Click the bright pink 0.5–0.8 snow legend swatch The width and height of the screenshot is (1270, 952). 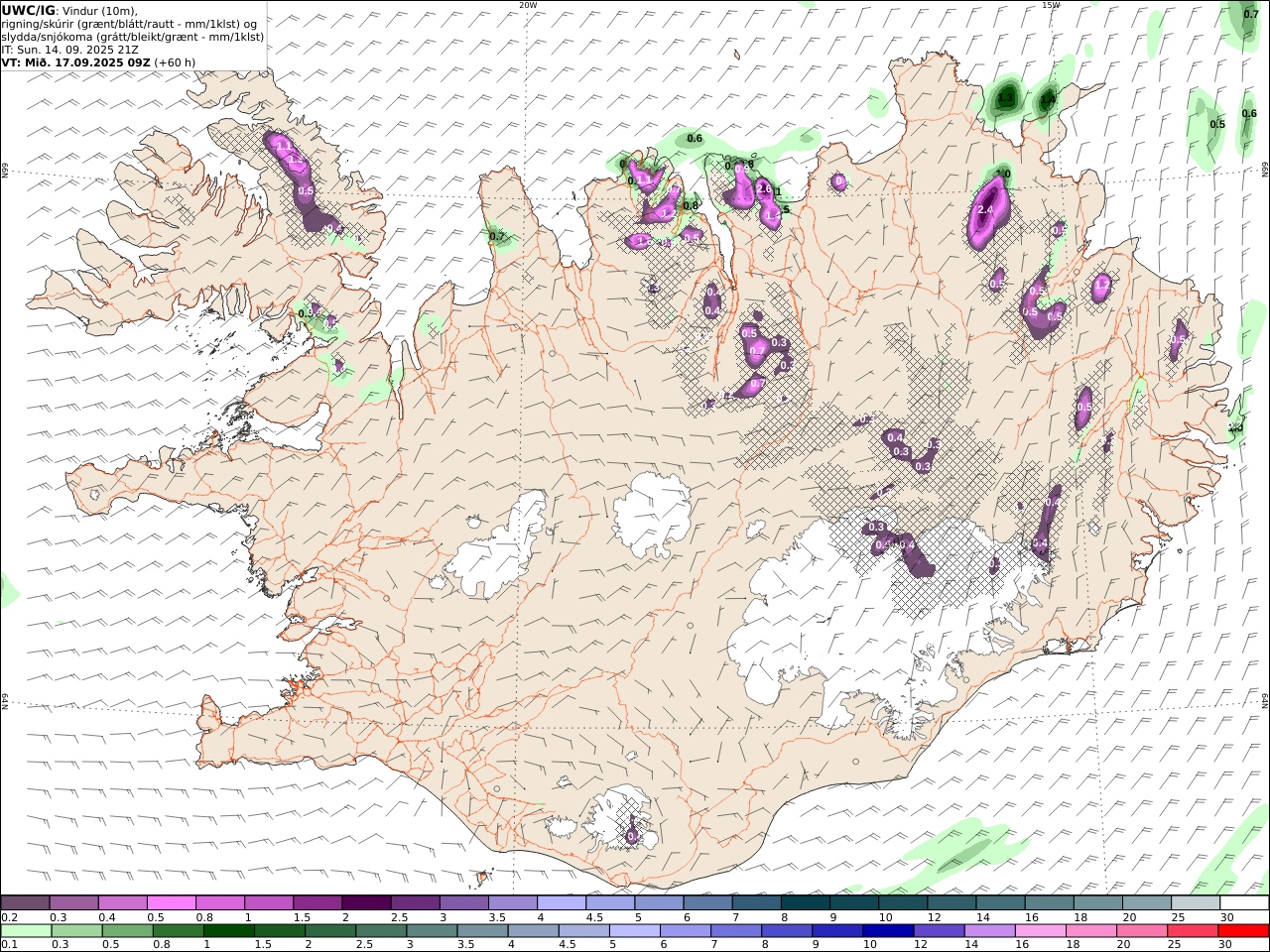pos(172,902)
